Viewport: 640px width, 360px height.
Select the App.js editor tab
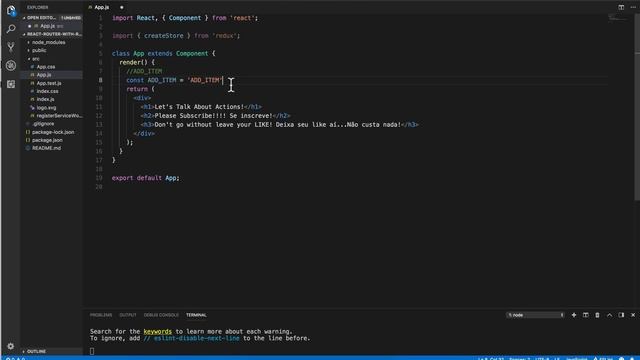click(102, 7)
